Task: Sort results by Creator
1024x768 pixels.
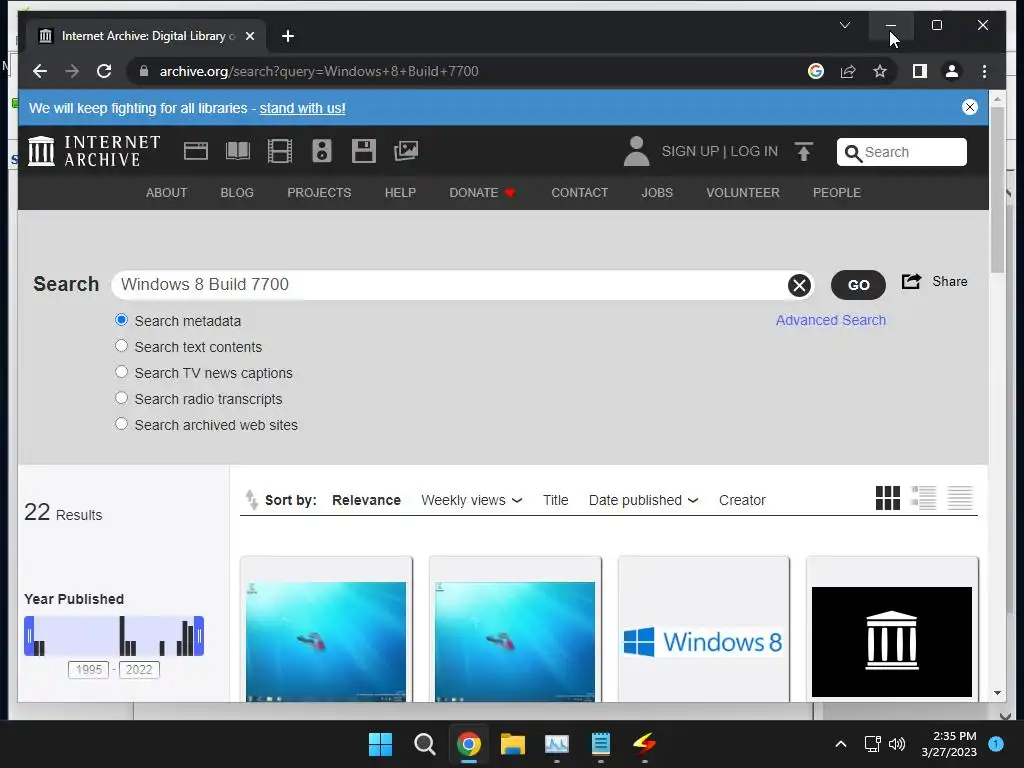Action: 742,500
